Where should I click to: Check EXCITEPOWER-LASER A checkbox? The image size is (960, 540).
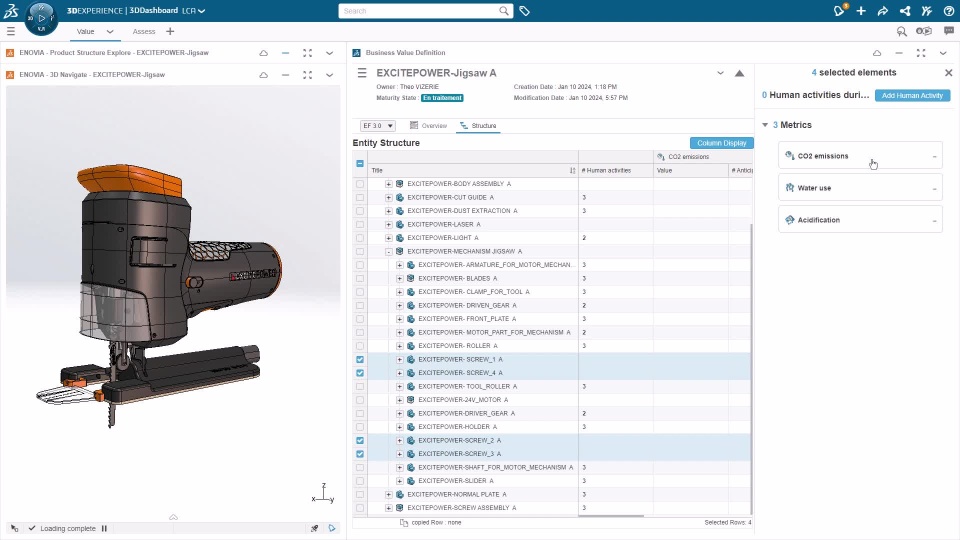coord(360,224)
